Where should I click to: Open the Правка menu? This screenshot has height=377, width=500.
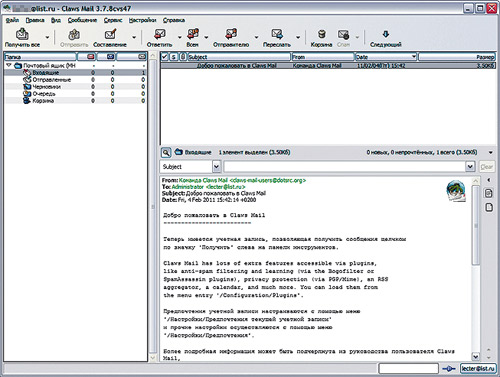click(x=35, y=20)
